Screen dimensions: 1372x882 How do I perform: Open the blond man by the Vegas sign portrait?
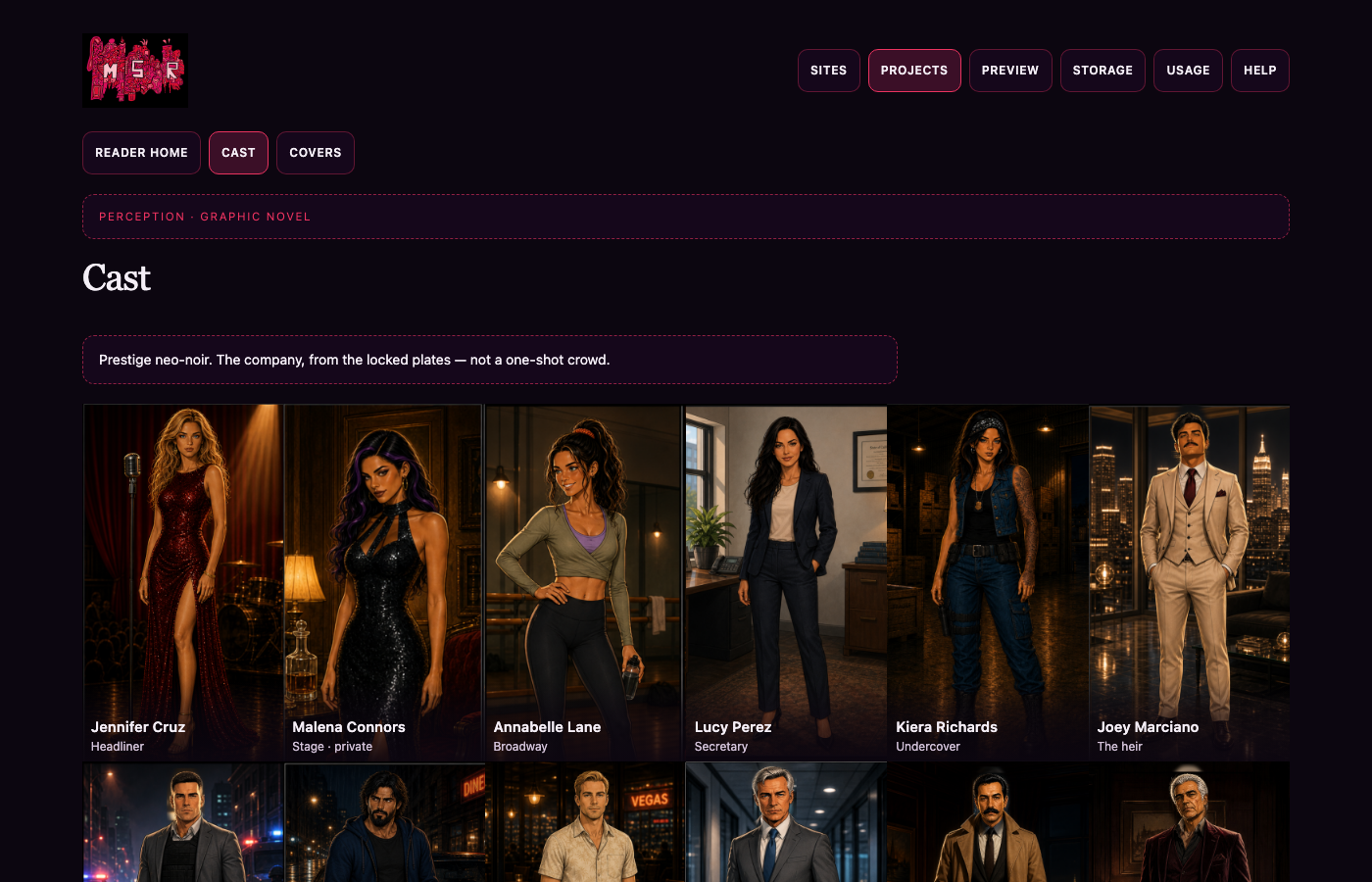point(585,822)
